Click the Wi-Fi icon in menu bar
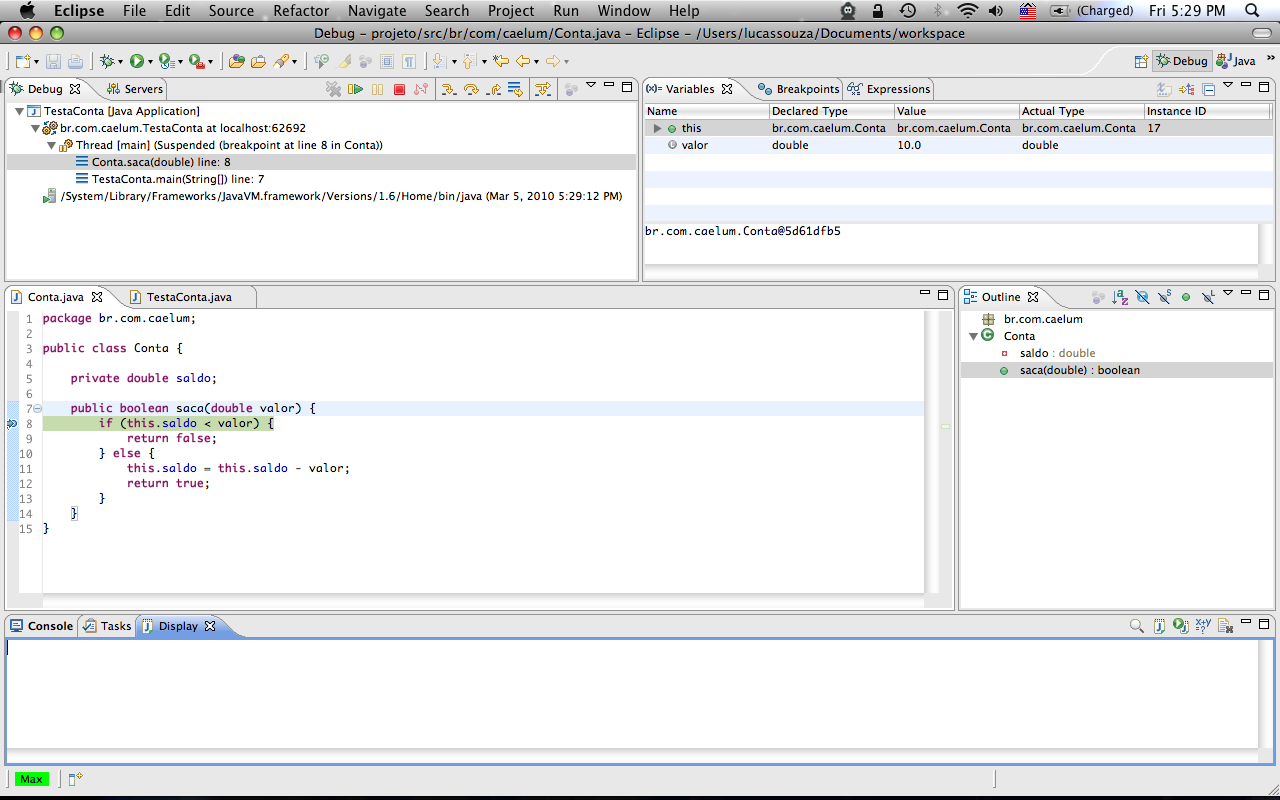The height and width of the screenshot is (800, 1280). (x=967, y=11)
